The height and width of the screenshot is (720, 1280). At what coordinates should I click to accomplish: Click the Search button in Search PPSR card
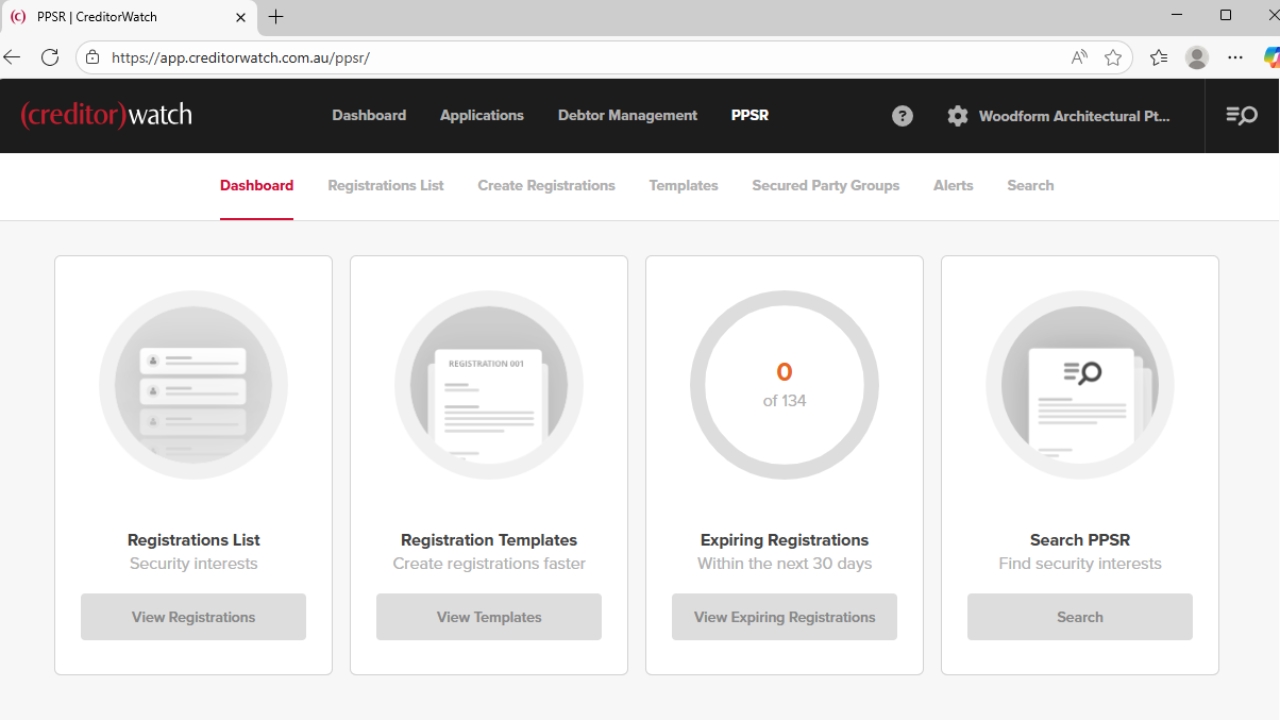(1080, 617)
